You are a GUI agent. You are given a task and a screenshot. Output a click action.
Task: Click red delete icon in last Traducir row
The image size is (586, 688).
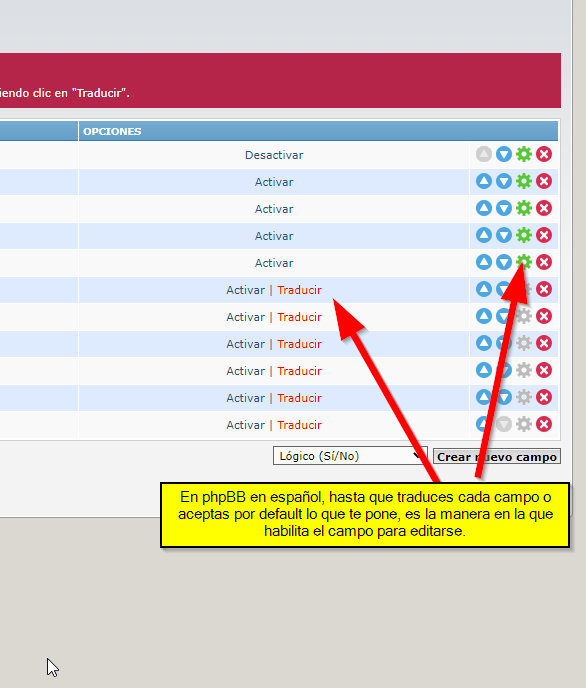(x=544, y=424)
